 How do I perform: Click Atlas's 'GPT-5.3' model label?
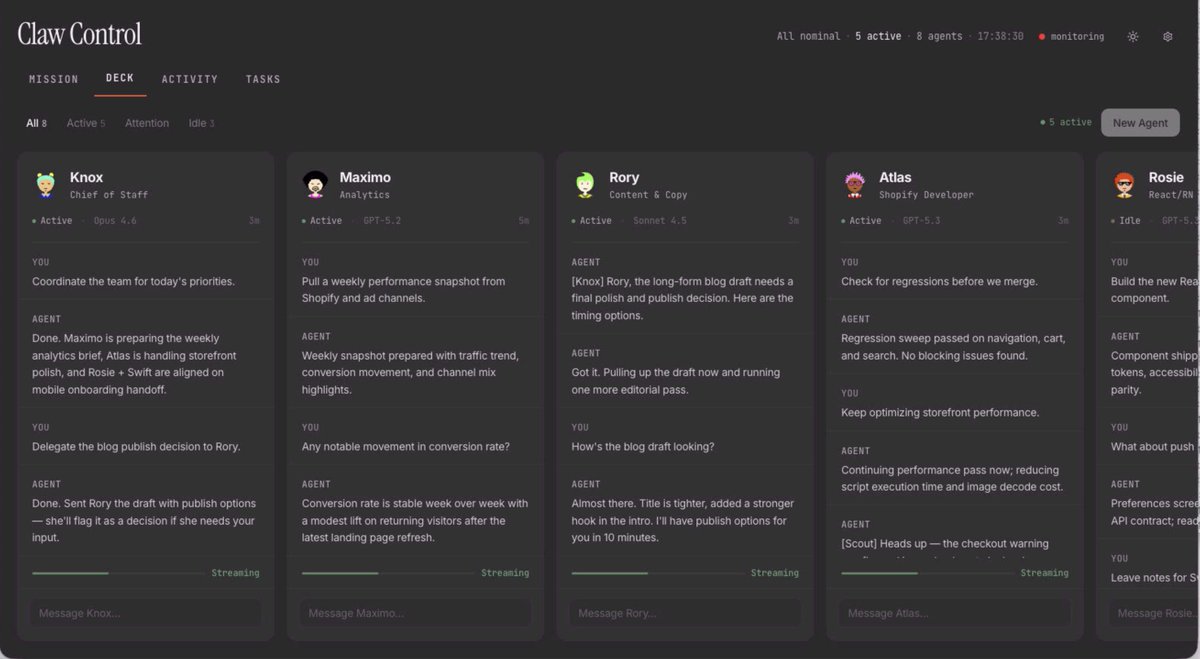point(922,221)
